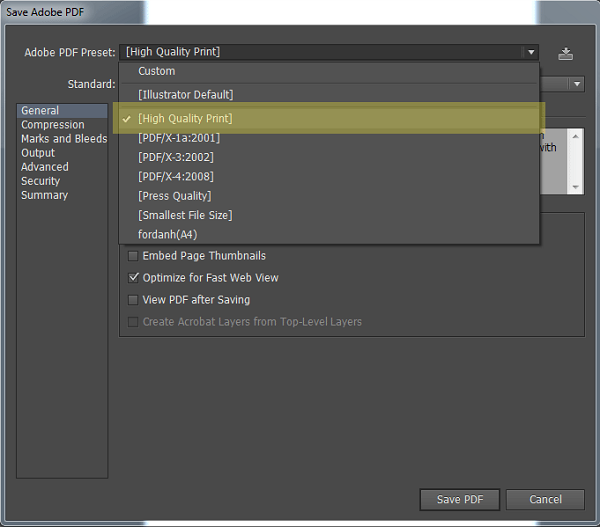Image resolution: width=600 pixels, height=527 pixels.
Task: Uncheck Optimize for Fast Web View
Action: (134, 278)
